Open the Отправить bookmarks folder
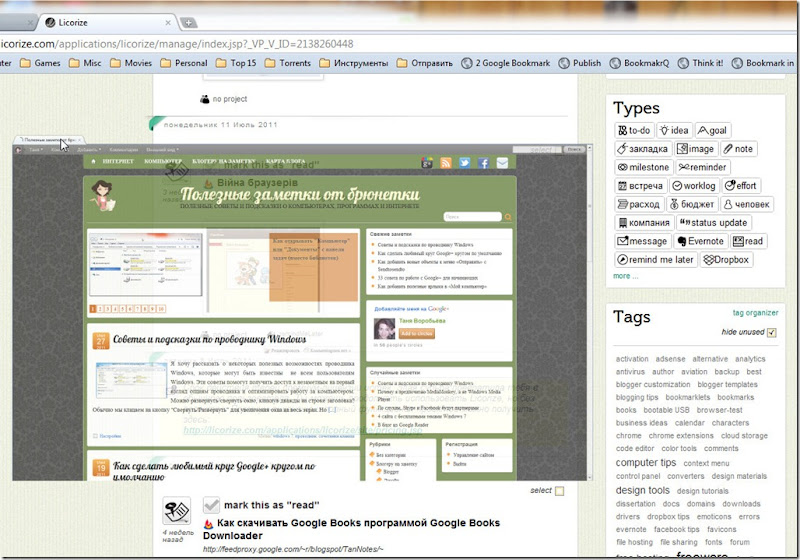Viewport: 800px width, 560px height. tap(425, 63)
